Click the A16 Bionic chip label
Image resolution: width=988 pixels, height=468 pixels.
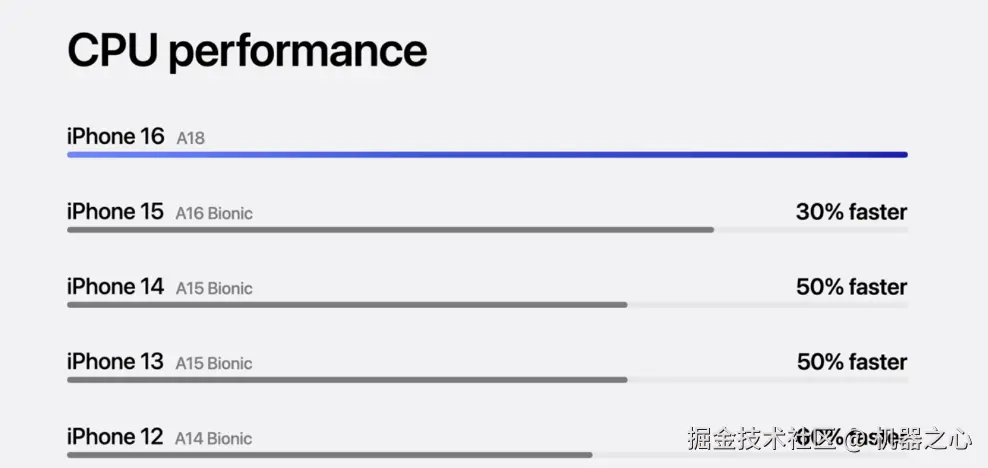click(214, 213)
